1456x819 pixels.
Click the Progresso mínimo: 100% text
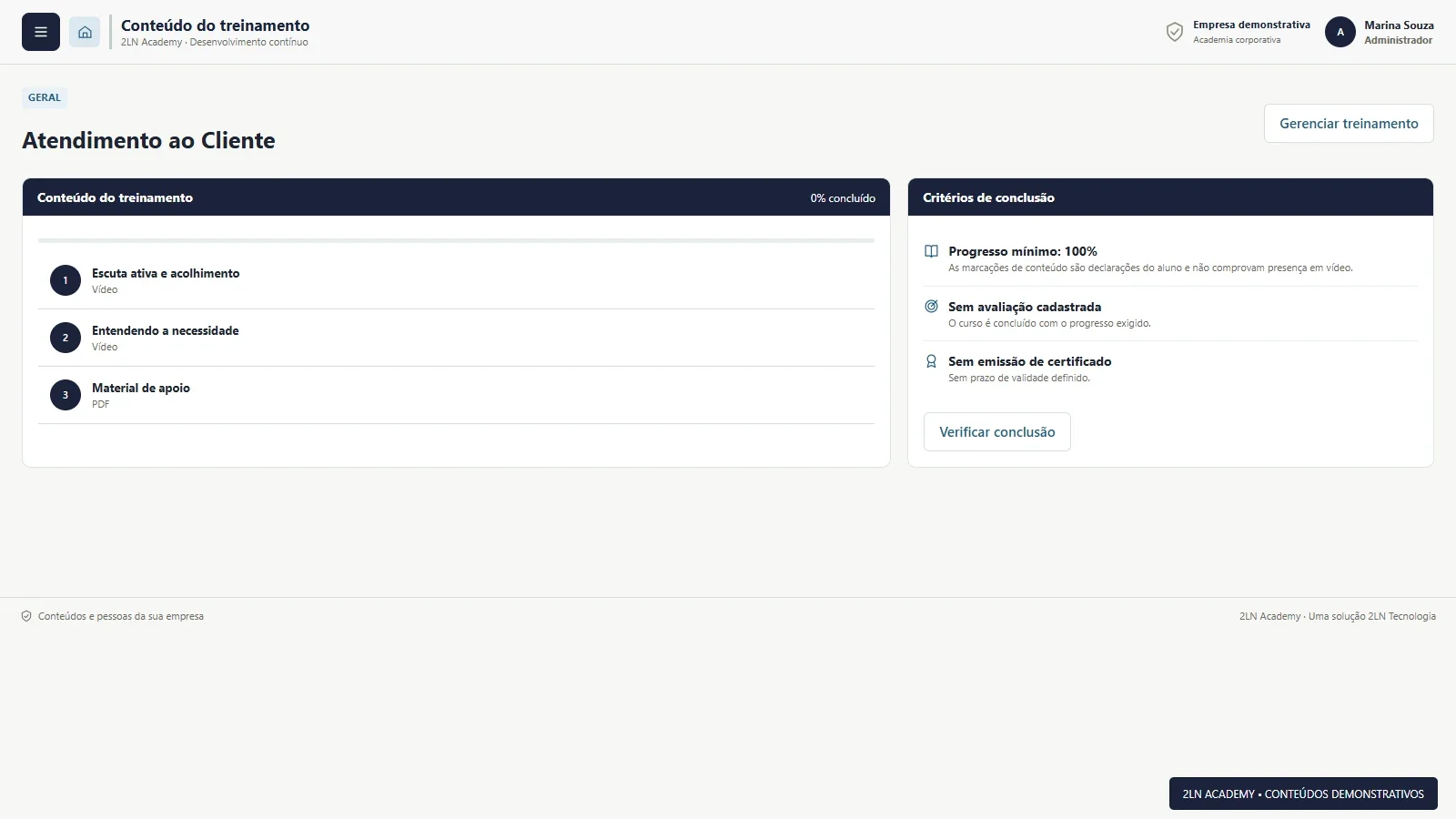pyautogui.click(x=1023, y=251)
